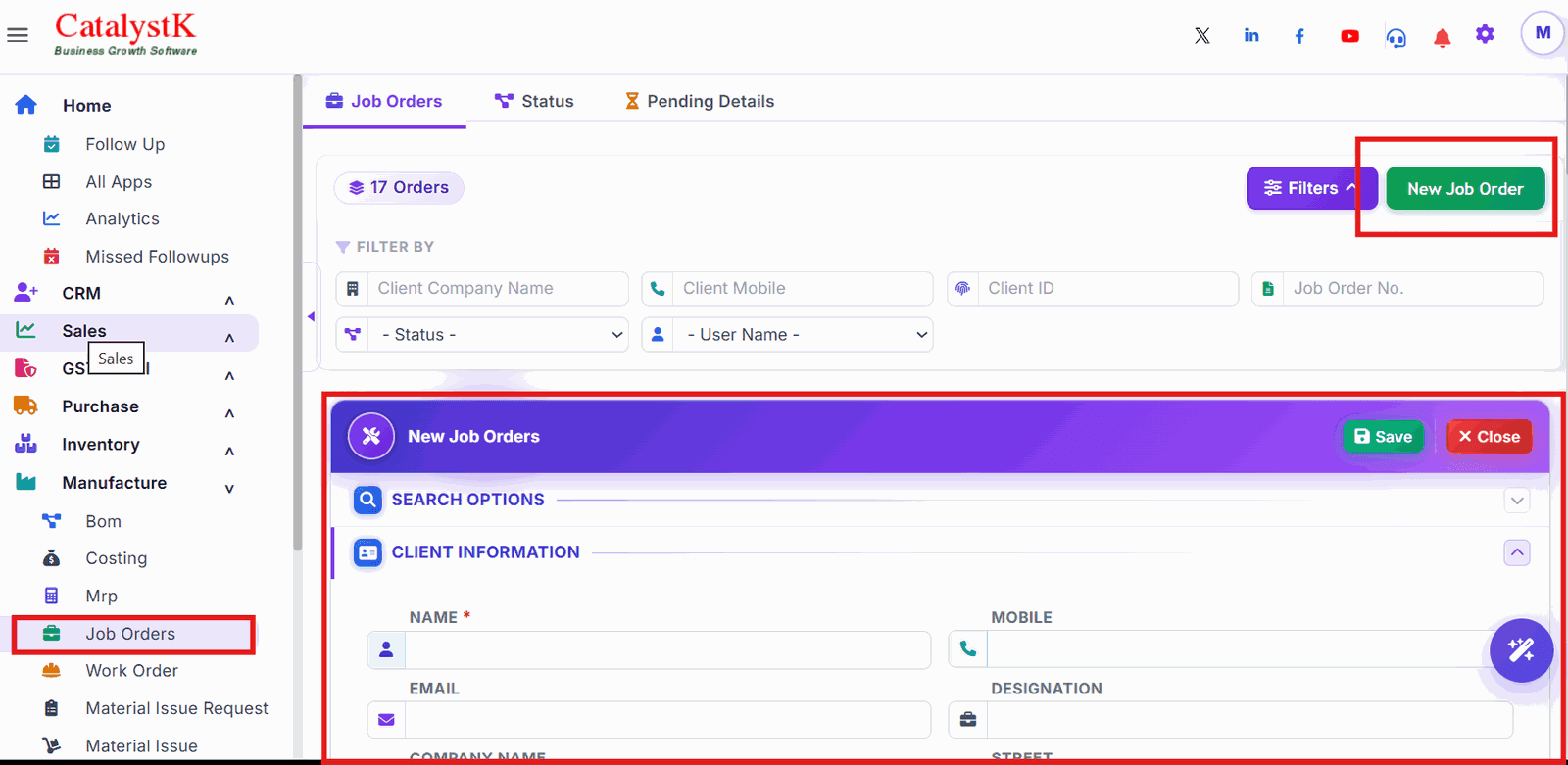Open the hamburger menu
This screenshot has height=765, width=1568.
tap(18, 35)
